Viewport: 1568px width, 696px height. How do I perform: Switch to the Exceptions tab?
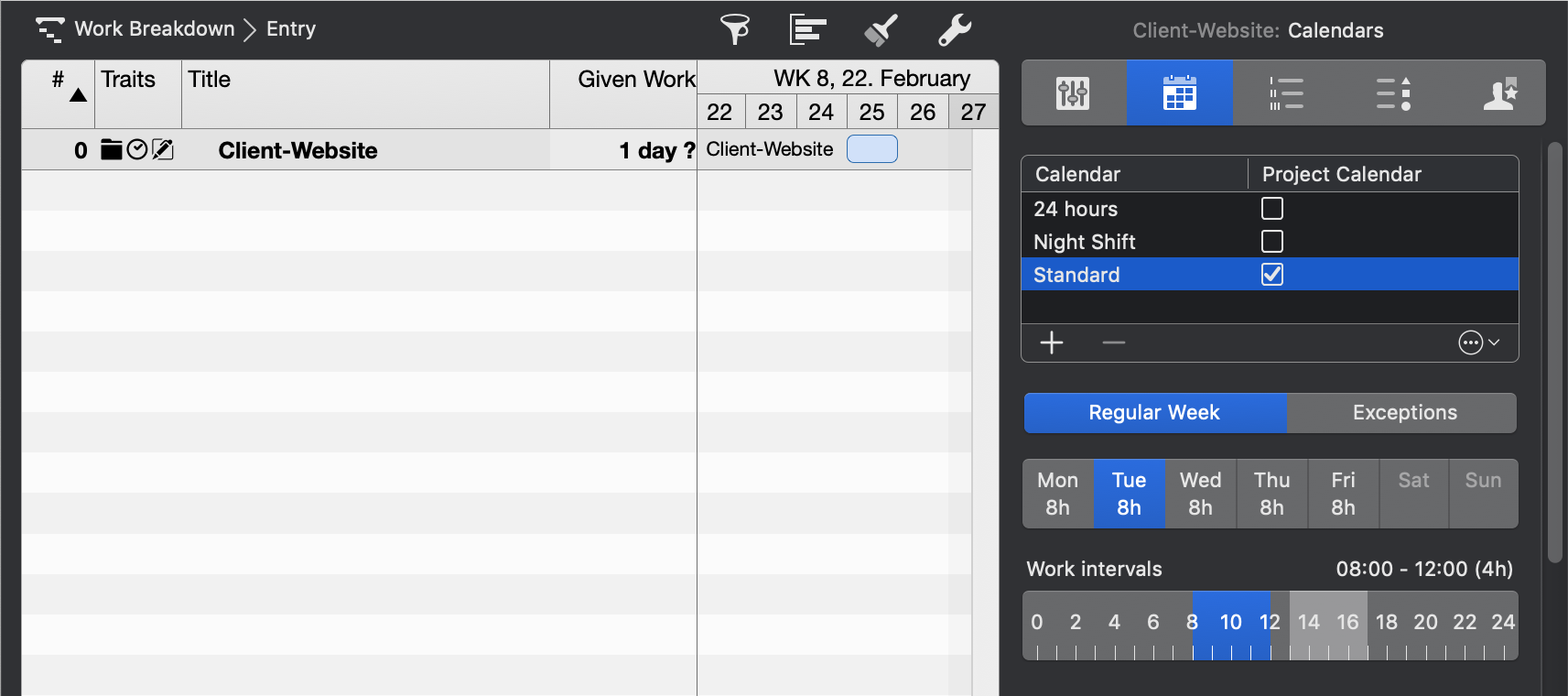coord(1403,413)
